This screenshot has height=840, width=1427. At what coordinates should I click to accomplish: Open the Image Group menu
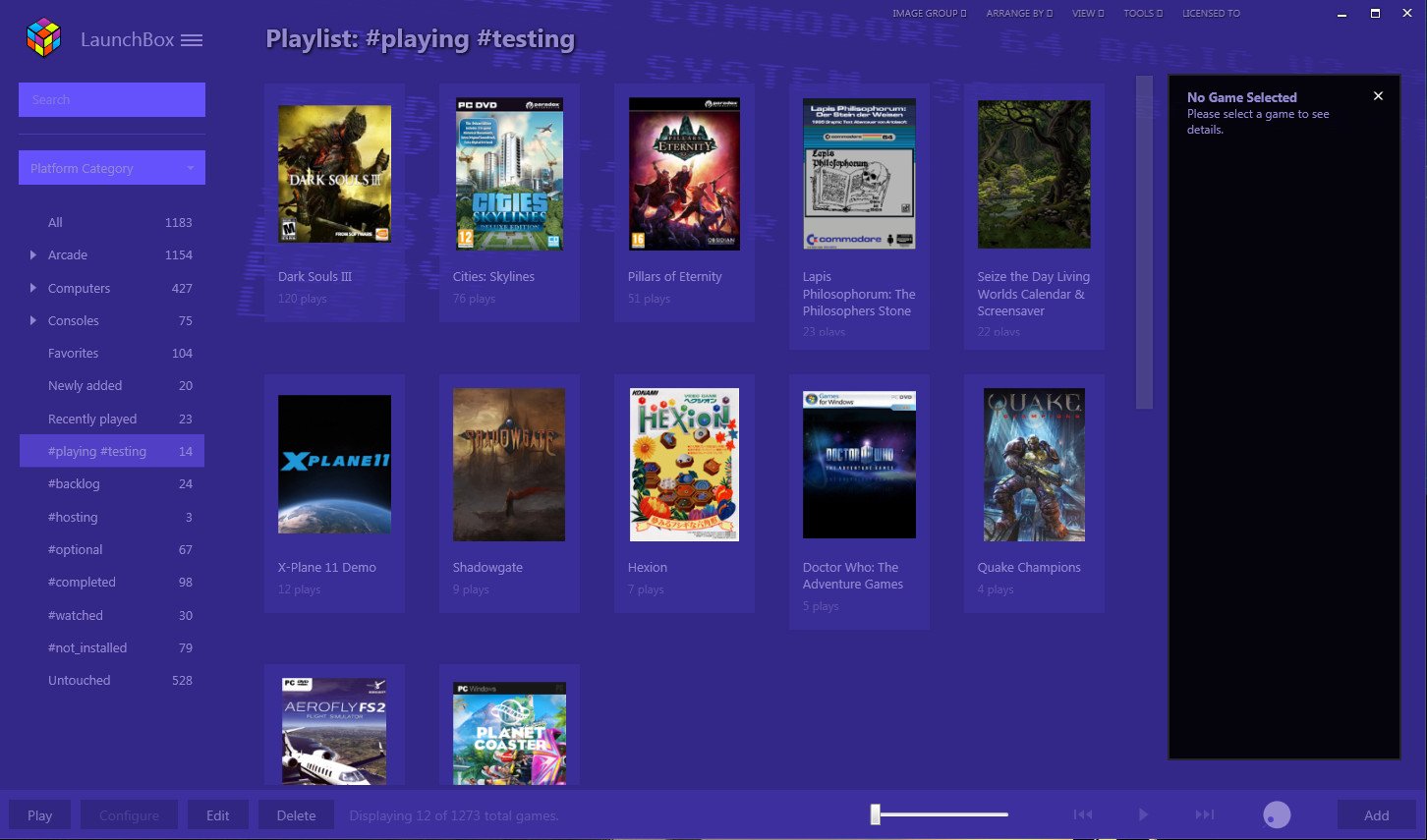coord(929,14)
